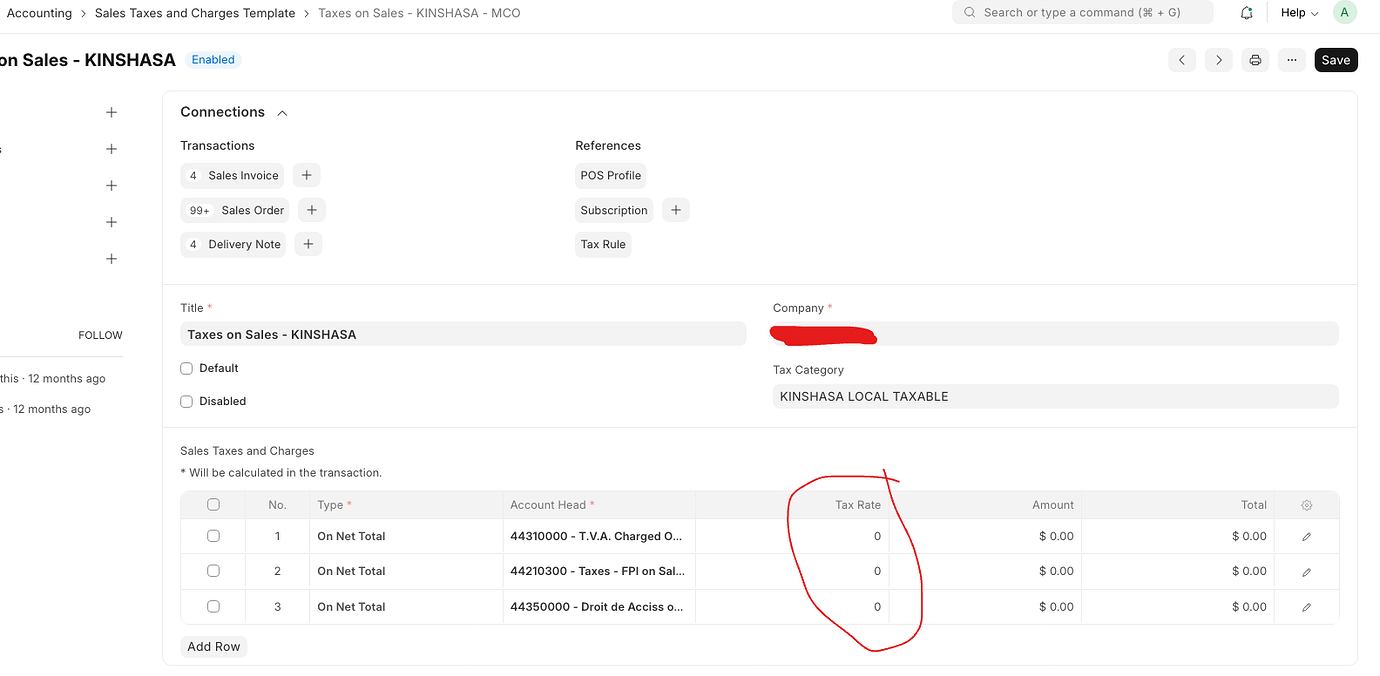Select row 2 checkbox in tax table

pyautogui.click(x=213, y=571)
